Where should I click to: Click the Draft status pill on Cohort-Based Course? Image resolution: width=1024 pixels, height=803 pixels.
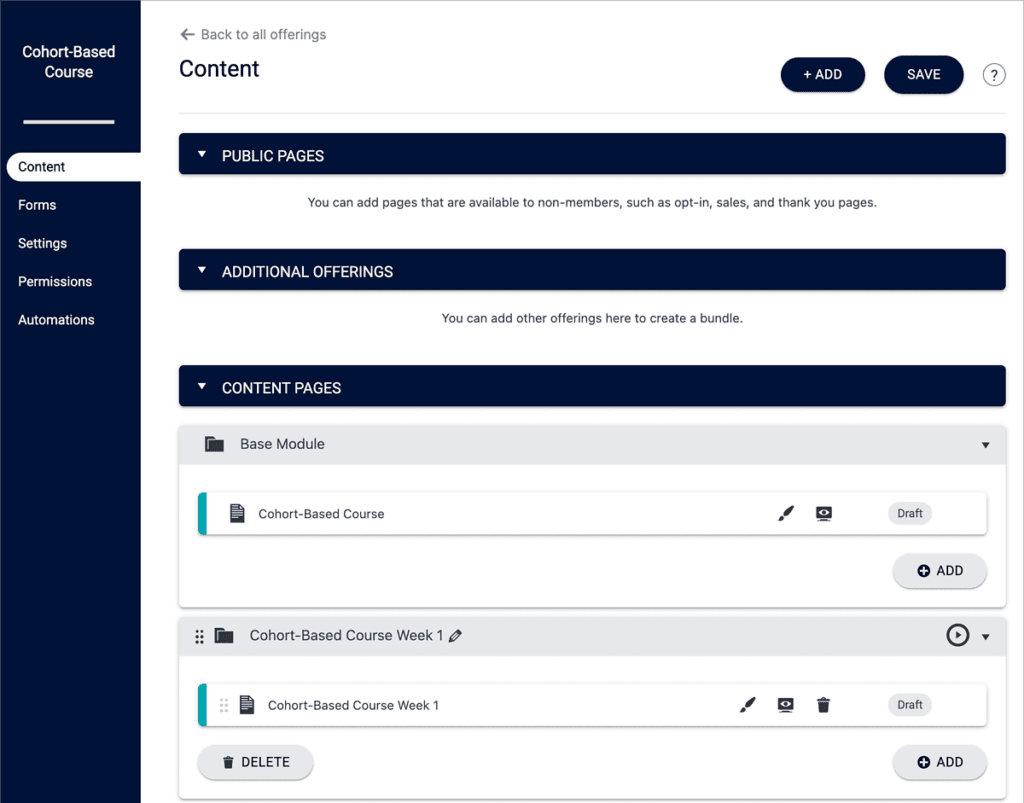(909, 513)
